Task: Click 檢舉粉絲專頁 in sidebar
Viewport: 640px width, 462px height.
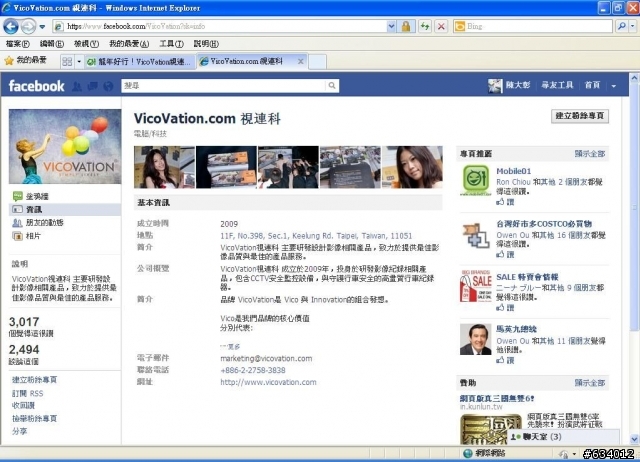Action: (x=34, y=418)
